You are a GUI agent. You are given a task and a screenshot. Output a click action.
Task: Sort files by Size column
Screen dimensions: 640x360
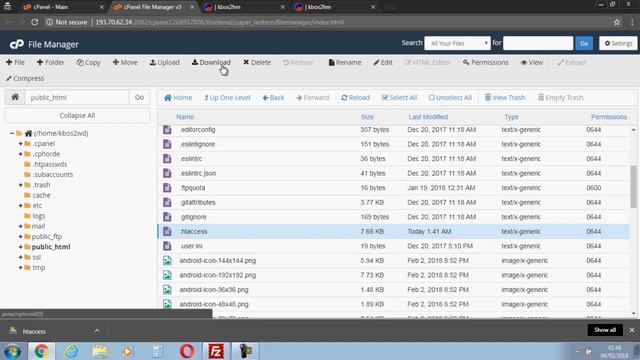click(367, 117)
